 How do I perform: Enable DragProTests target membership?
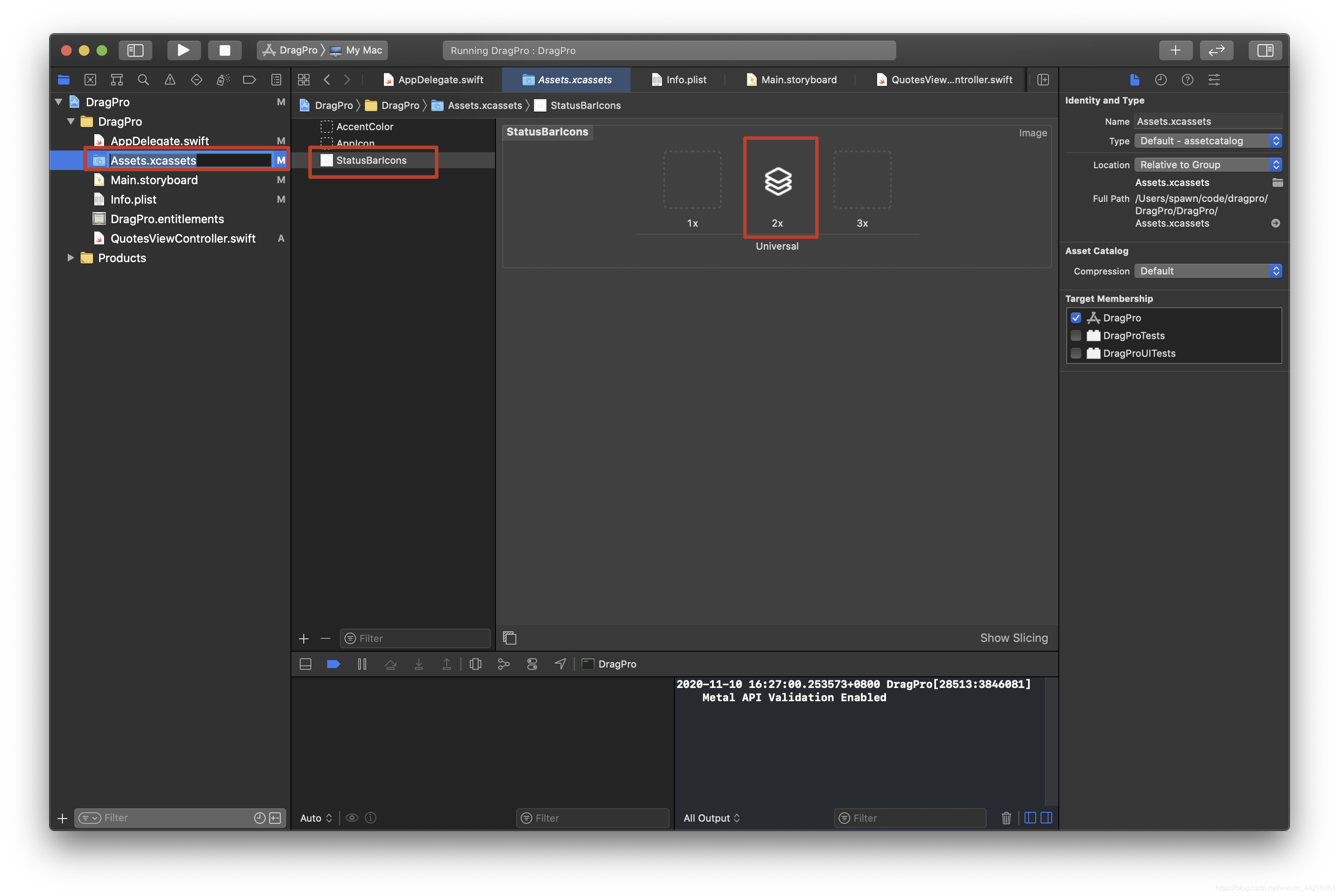[1076, 336]
